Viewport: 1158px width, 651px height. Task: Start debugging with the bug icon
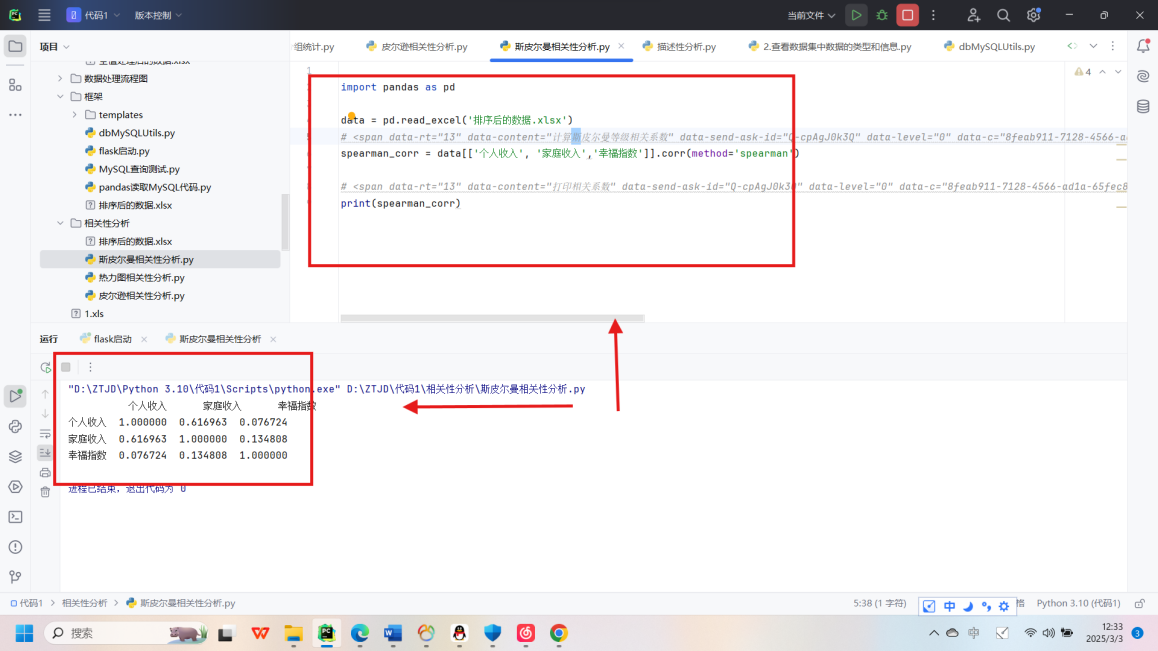[x=882, y=15]
